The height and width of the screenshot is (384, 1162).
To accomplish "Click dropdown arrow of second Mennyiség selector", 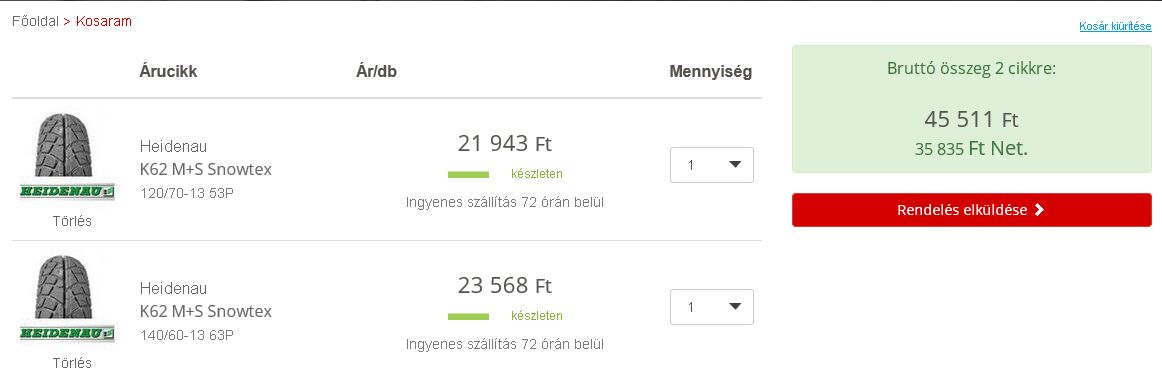I will (x=735, y=306).
